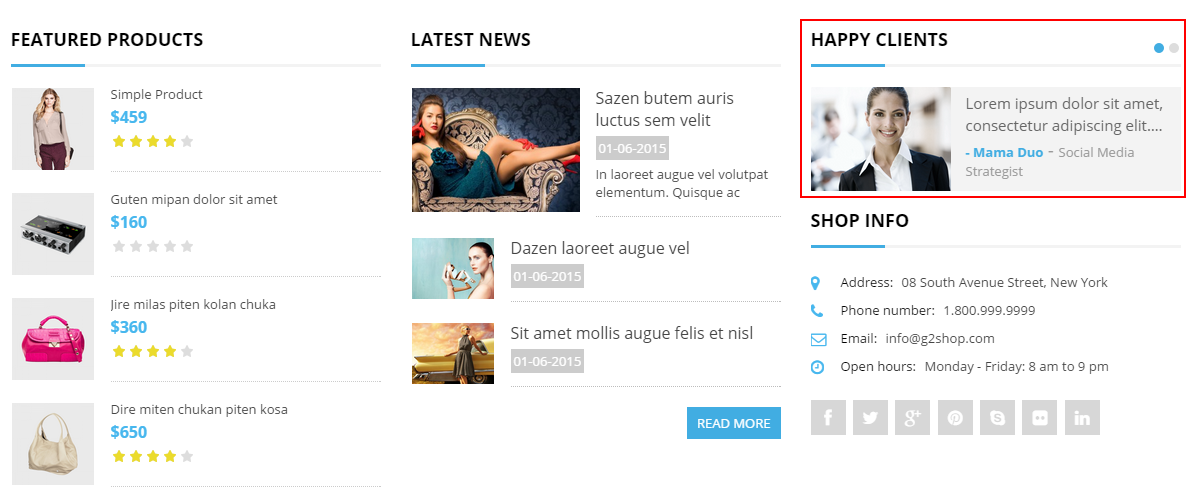
Task: Open the Facebook social icon
Action: coord(828,417)
